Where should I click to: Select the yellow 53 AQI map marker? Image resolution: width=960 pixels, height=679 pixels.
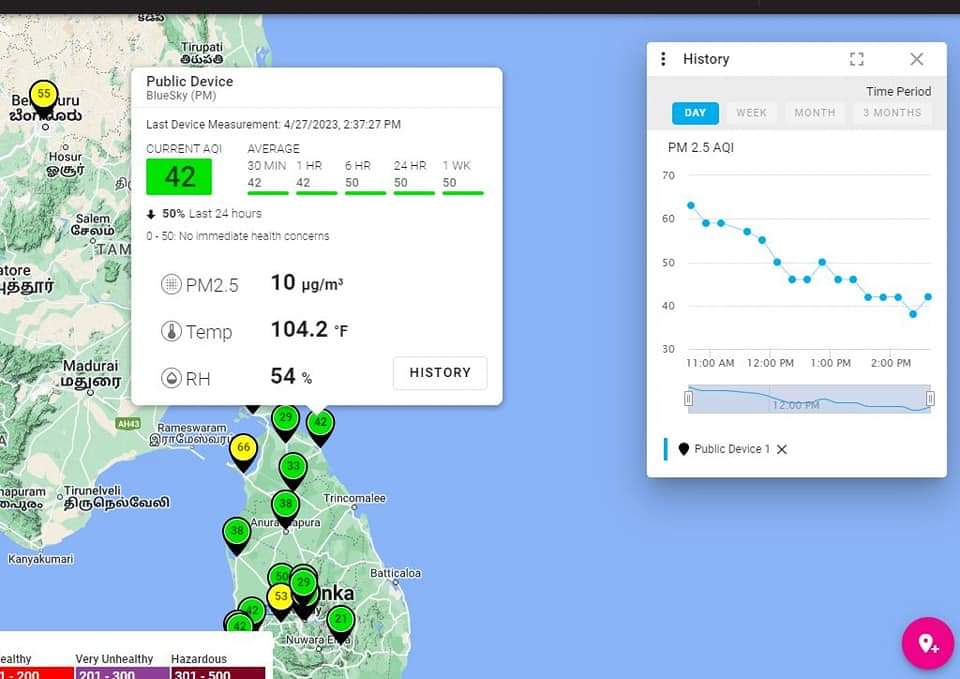click(281, 598)
